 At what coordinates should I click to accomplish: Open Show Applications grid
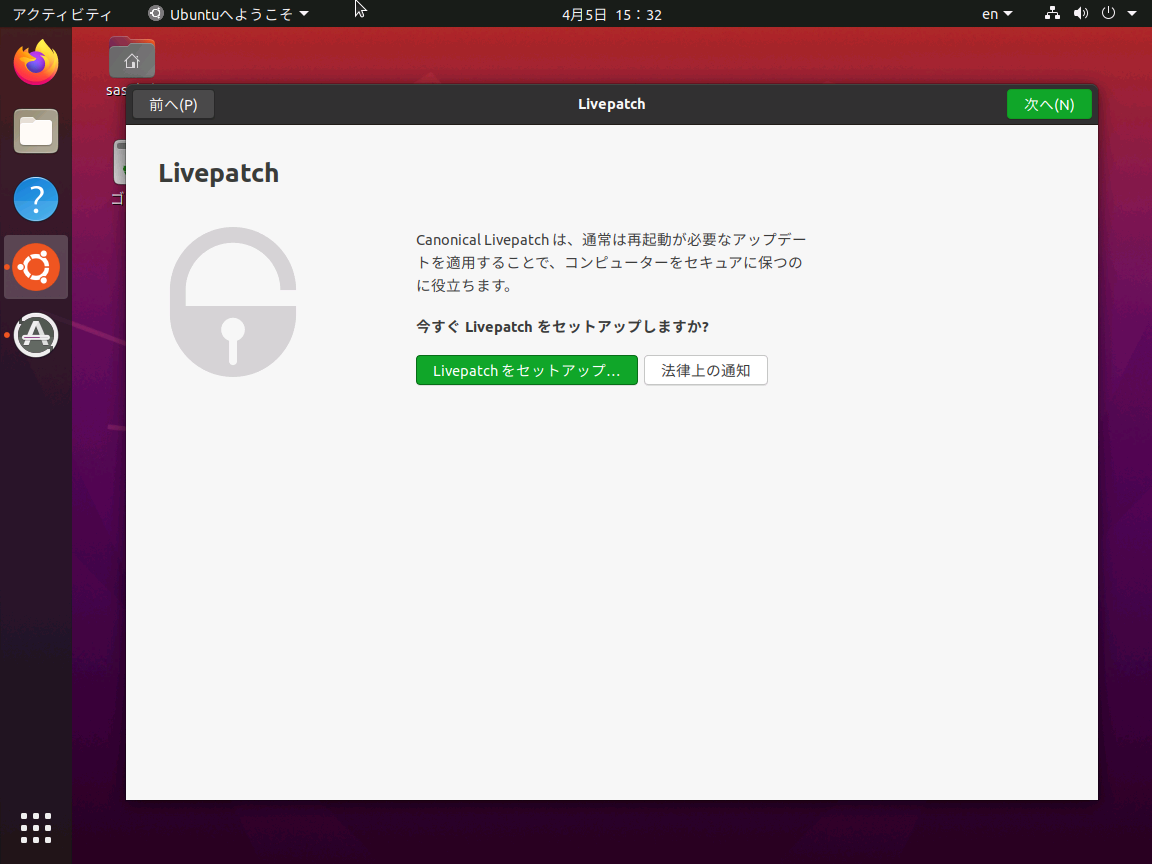(x=36, y=828)
